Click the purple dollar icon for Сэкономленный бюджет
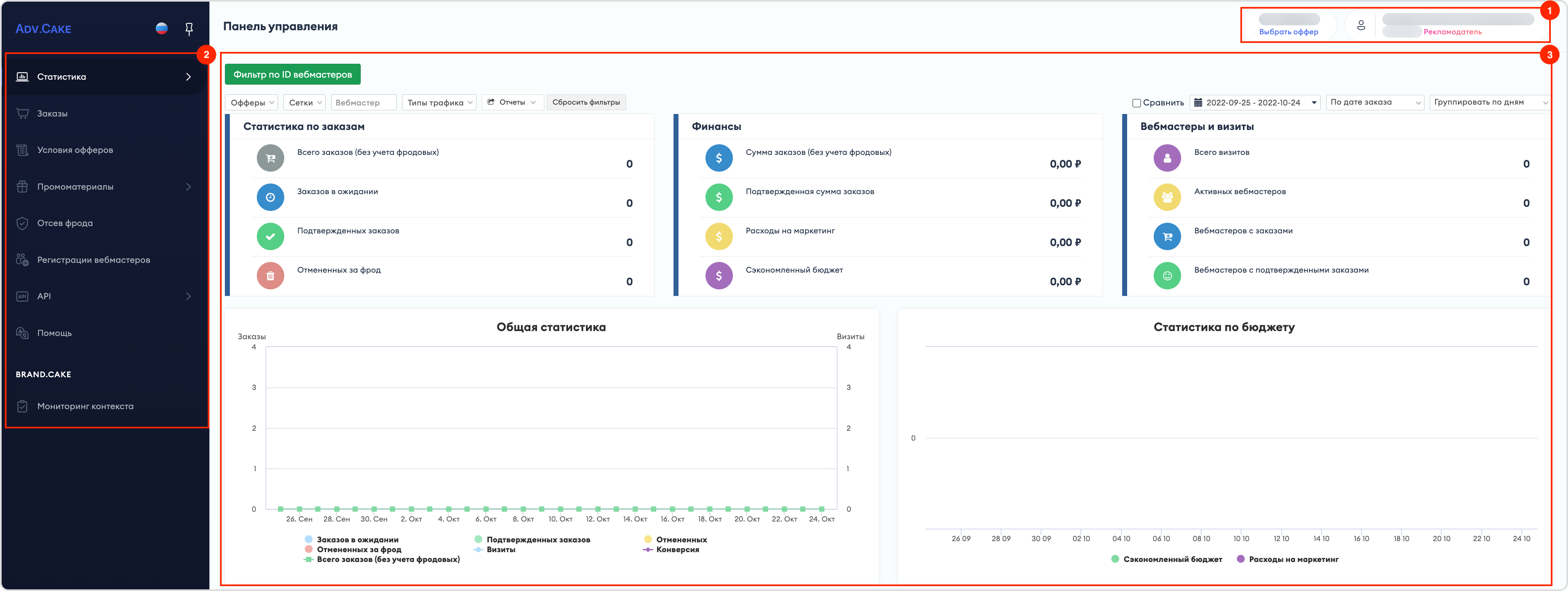The height and width of the screenshot is (591, 1568). click(x=719, y=275)
